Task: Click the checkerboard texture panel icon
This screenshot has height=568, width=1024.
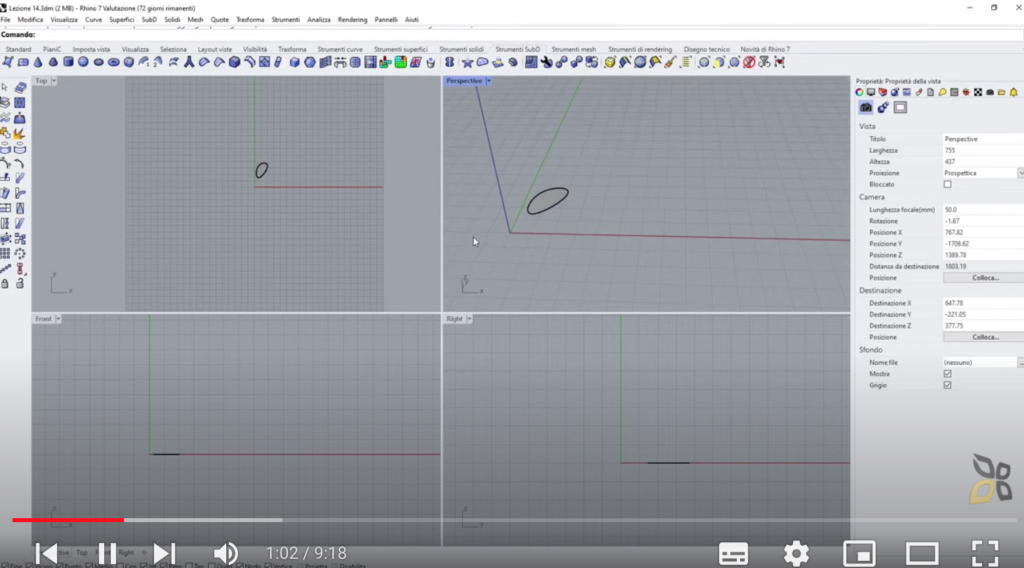Action: [978, 93]
